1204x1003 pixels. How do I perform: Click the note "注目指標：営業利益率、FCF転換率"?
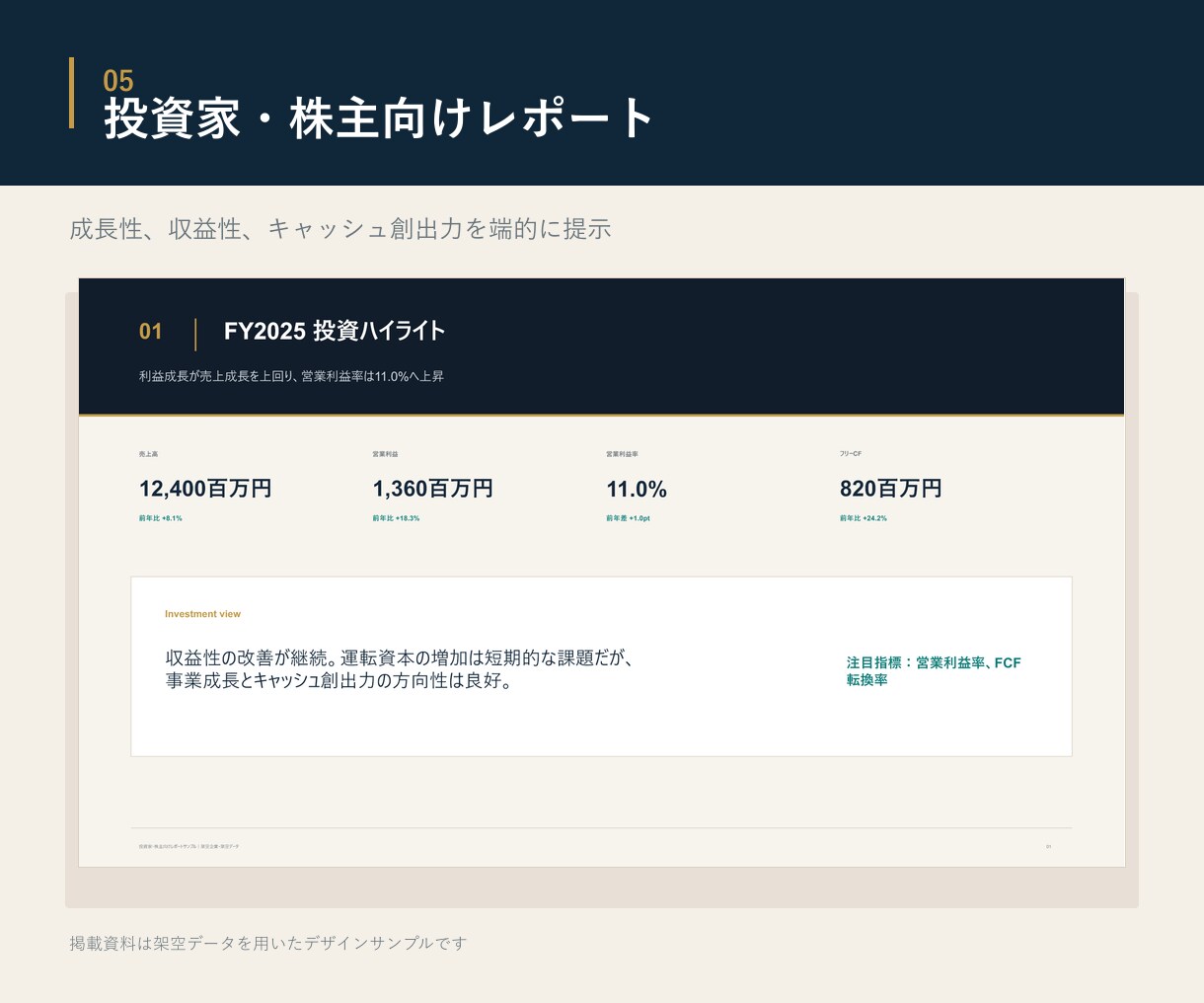click(x=934, y=671)
